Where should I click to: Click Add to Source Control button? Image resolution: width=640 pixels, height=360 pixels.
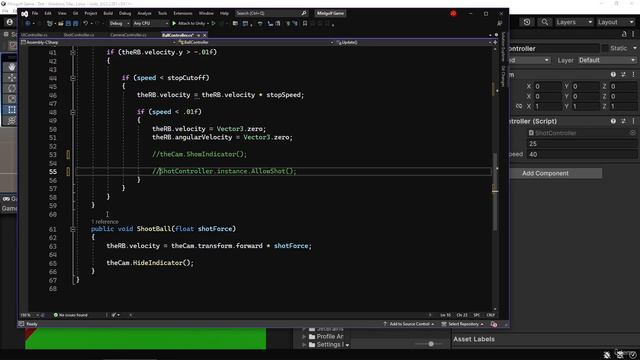point(409,324)
